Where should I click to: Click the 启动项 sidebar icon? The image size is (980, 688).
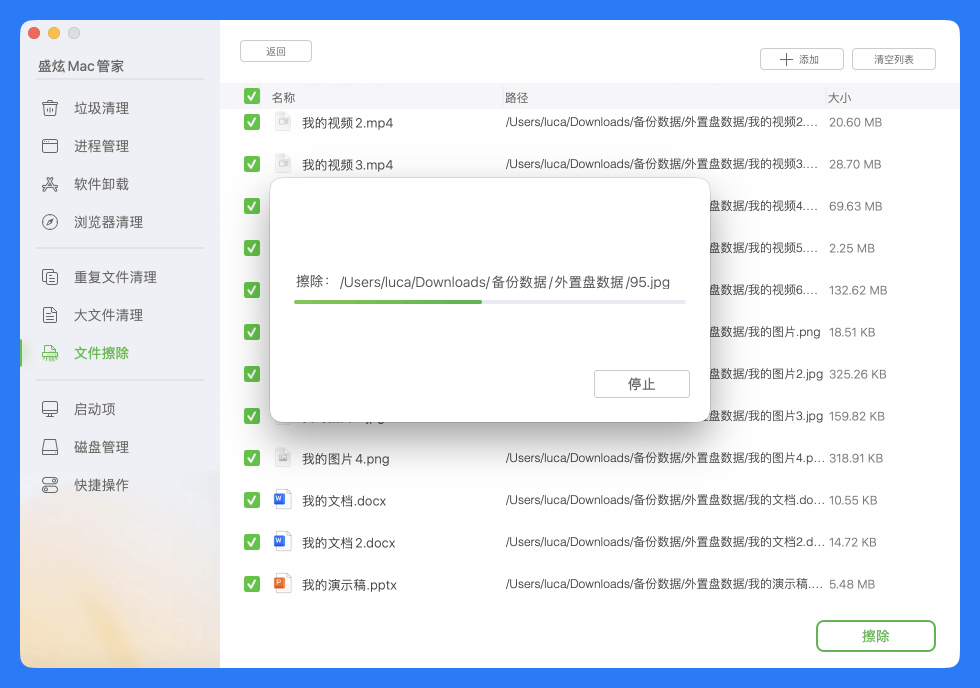coord(49,408)
